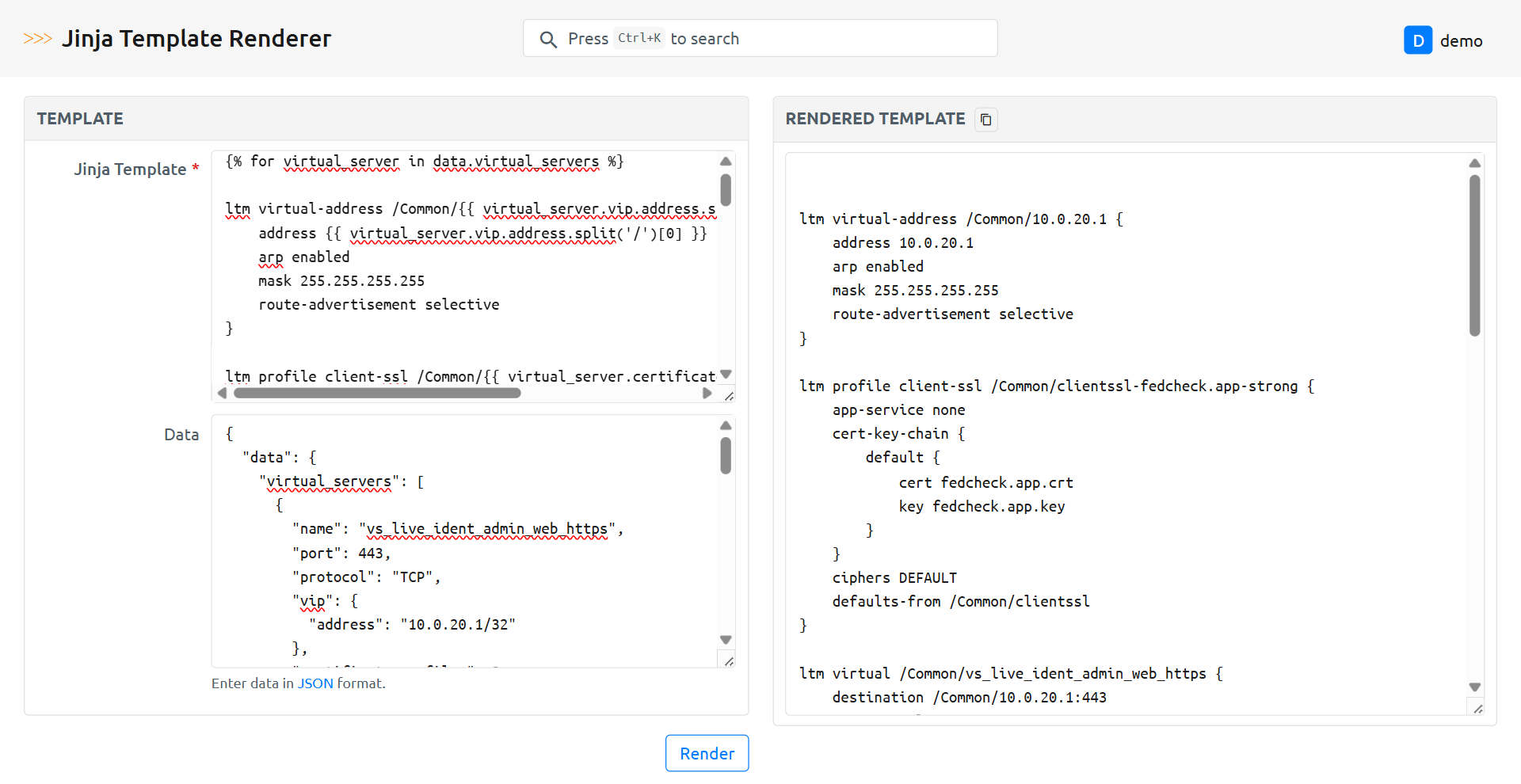The image size is (1521, 784).
Task: Click the horizontal scrollbar in Jinja Template
Action: [377, 394]
